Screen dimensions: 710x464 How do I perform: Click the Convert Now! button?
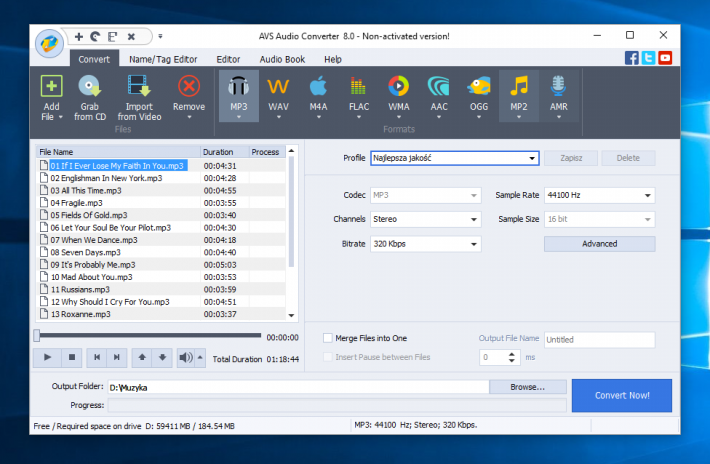[x=622, y=396]
